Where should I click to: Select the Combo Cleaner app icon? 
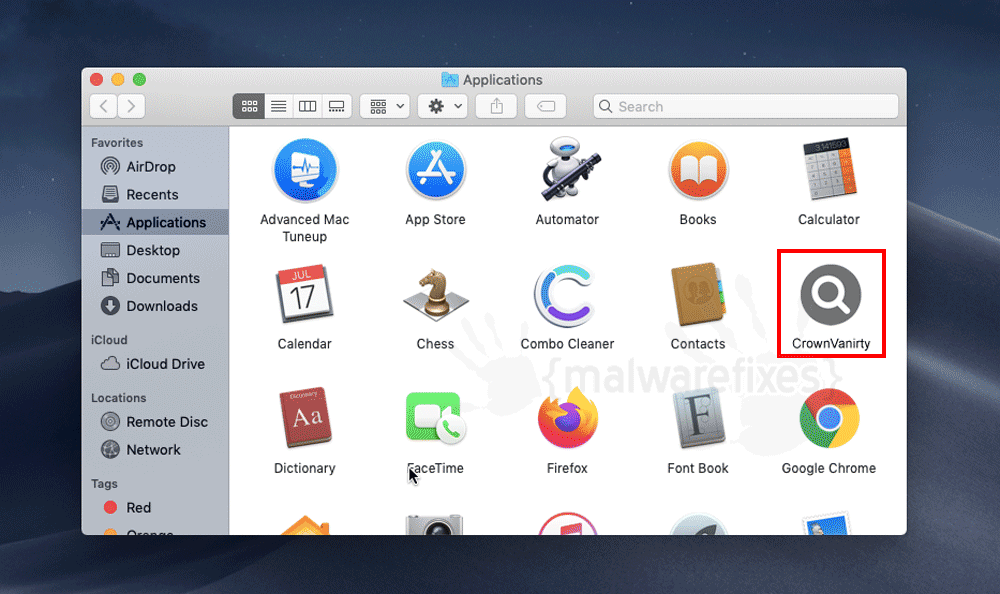(565, 295)
